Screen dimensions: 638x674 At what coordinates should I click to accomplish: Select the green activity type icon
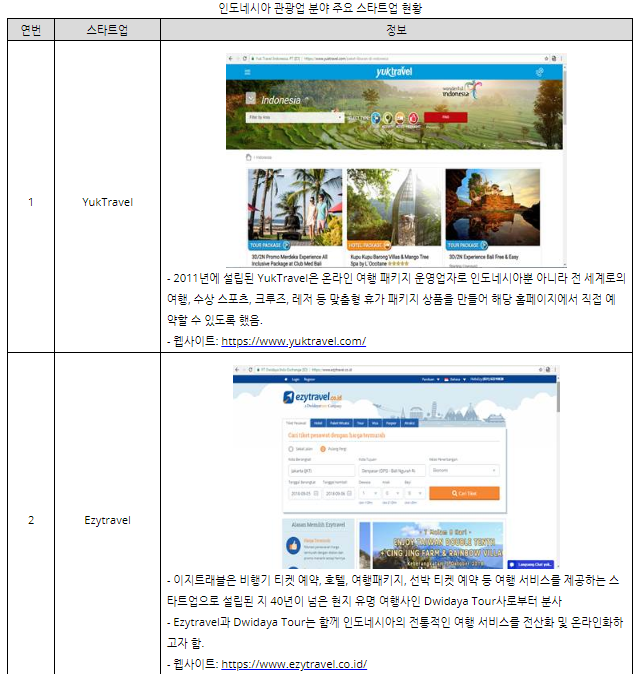388,118
